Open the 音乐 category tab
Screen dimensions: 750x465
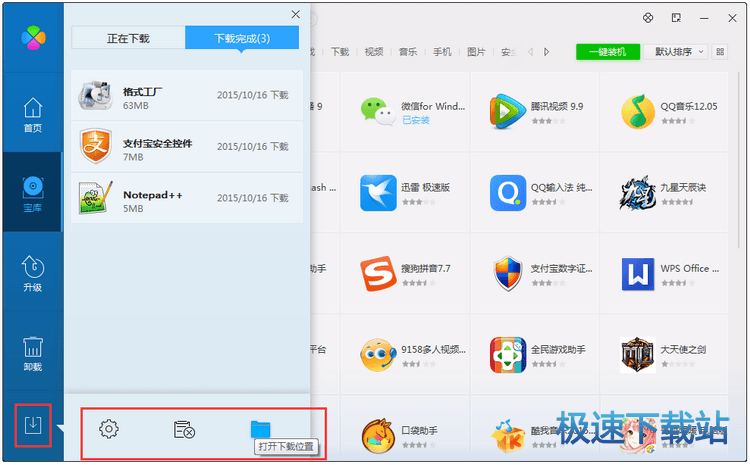pyautogui.click(x=408, y=52)
